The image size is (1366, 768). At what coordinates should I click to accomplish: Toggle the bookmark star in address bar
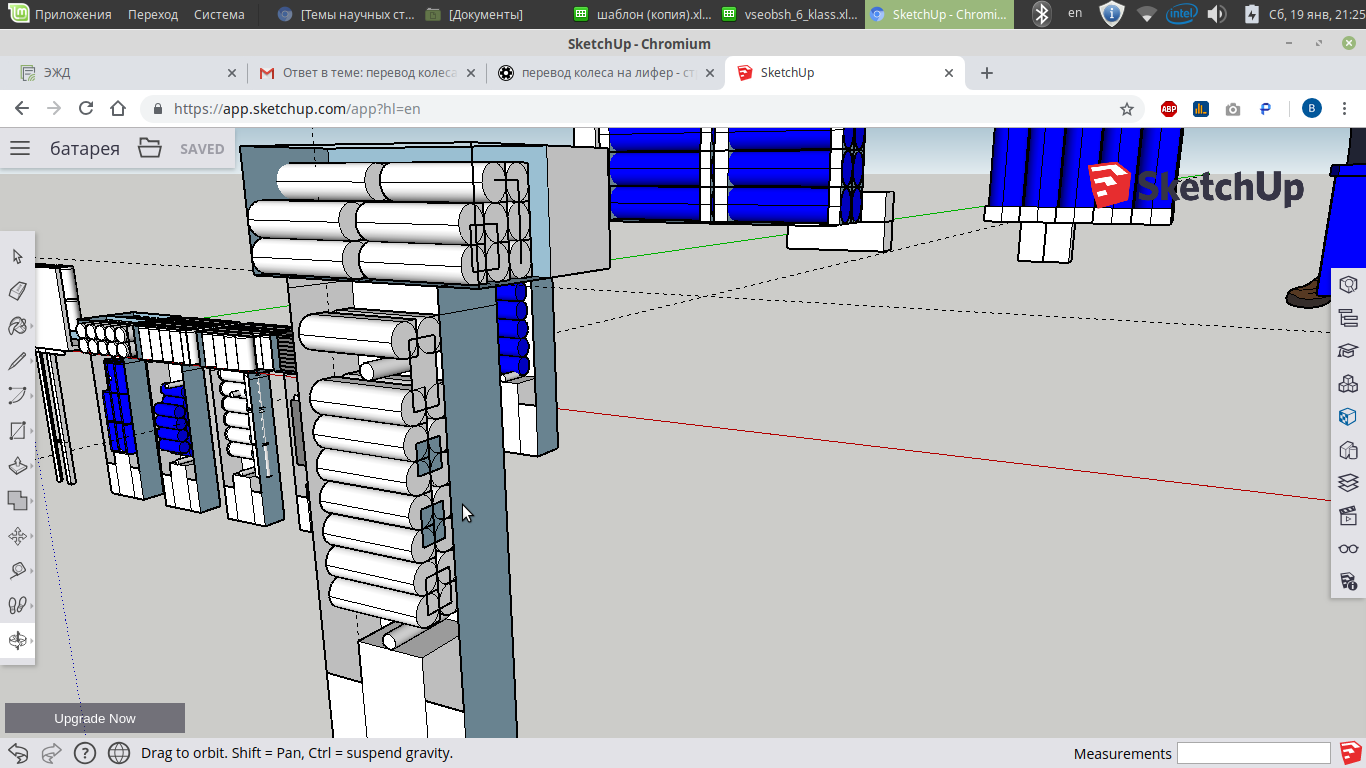pyautogui.click(x=1127, y=109)
